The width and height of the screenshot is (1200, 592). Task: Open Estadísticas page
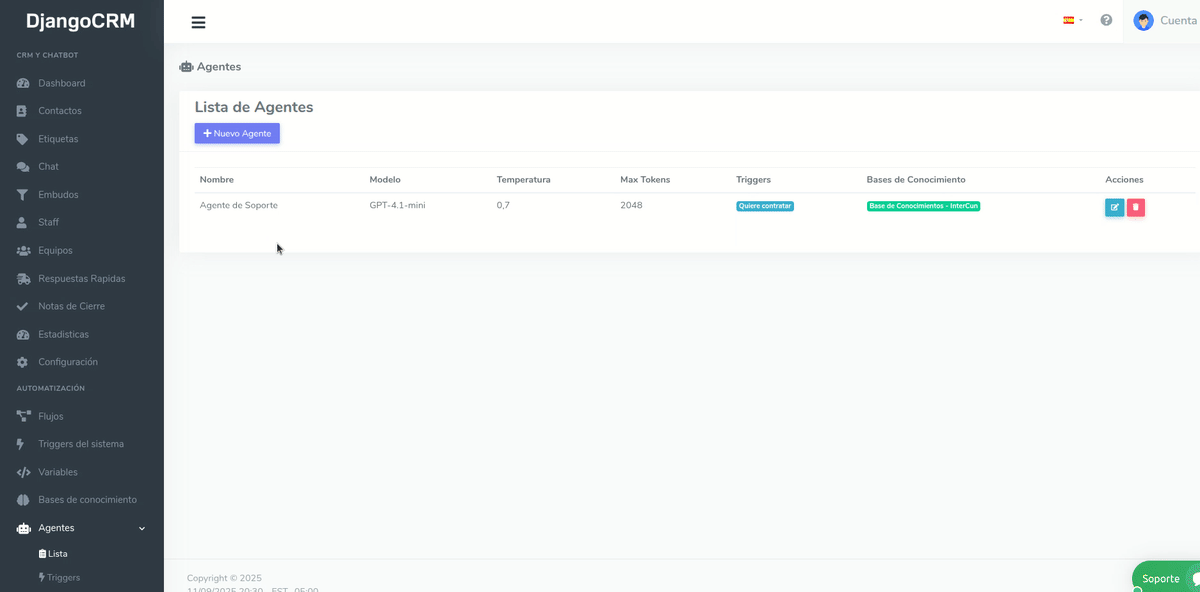pyautogui.click(x=63, y=334)
